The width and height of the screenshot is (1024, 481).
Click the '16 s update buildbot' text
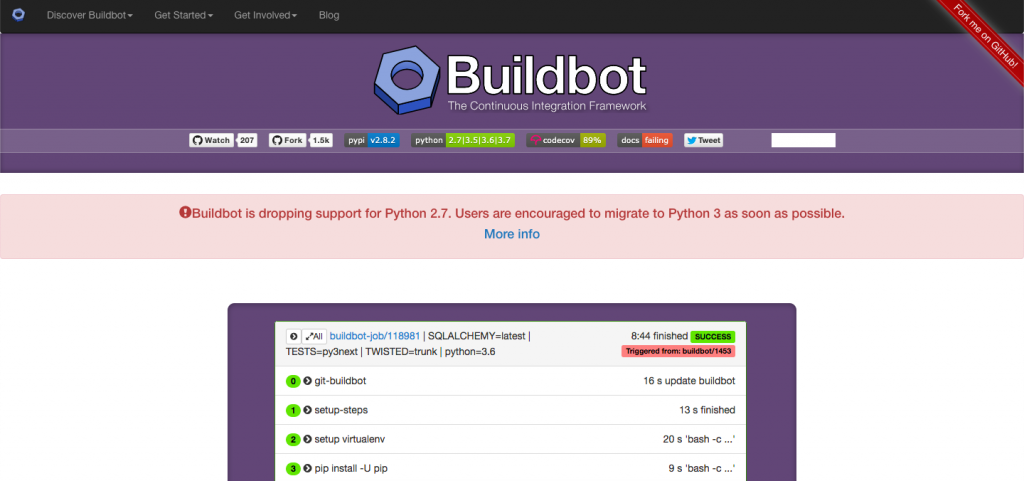(x=689, y=381)
